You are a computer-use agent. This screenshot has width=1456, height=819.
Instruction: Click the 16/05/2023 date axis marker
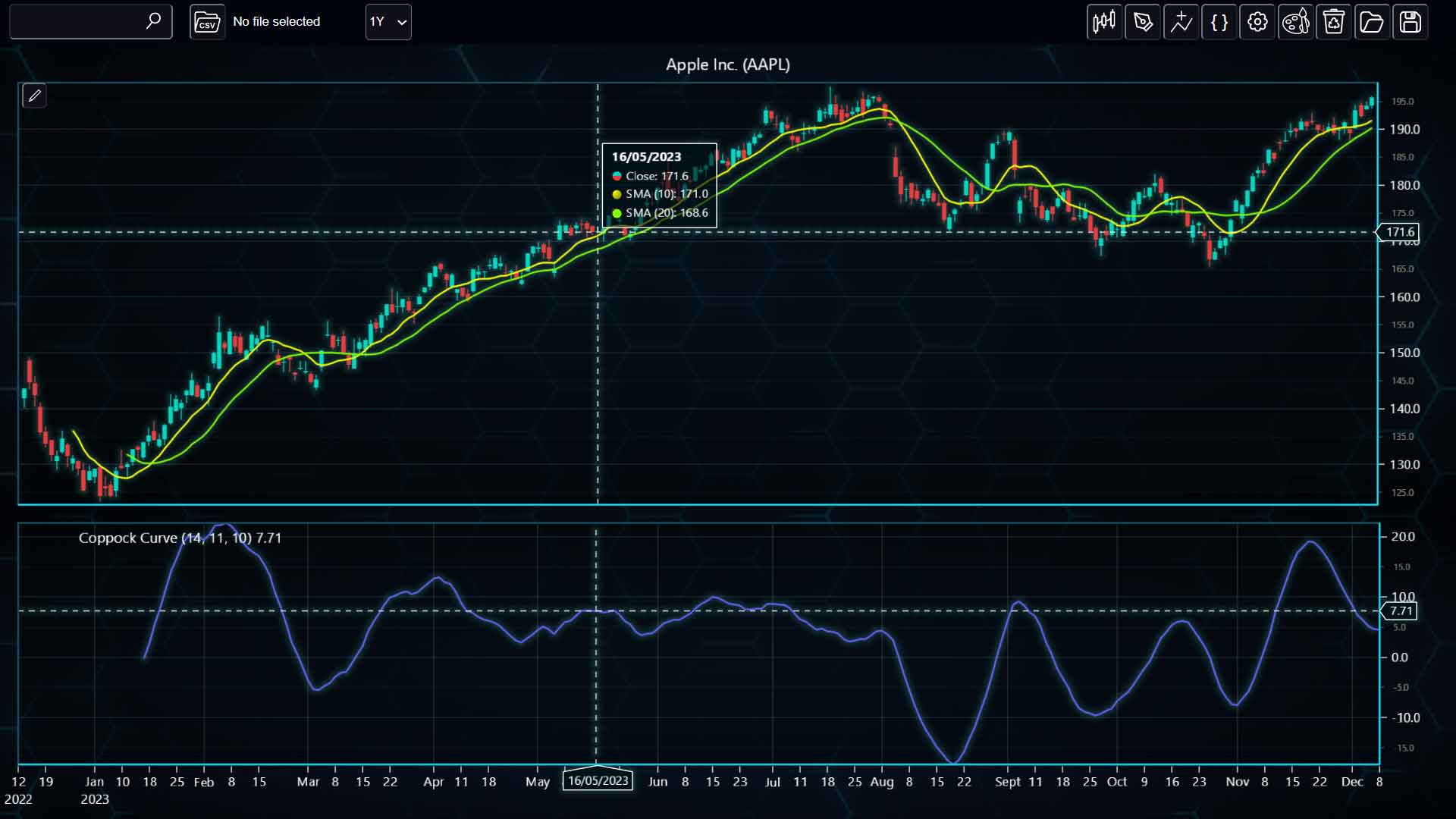(598, 780)
